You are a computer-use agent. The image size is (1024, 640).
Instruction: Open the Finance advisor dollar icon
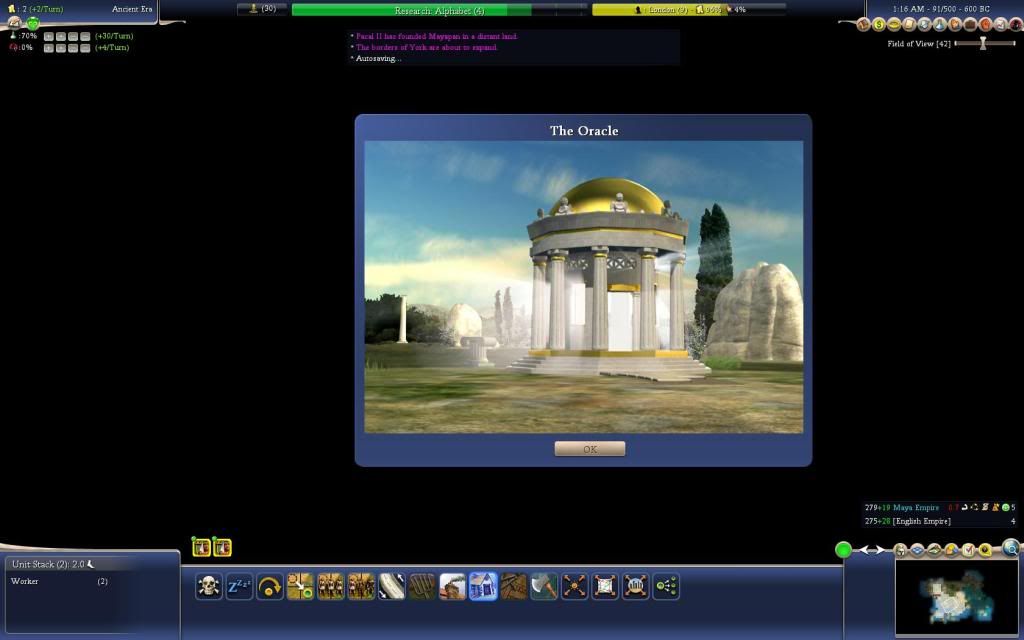pos(878,25)
